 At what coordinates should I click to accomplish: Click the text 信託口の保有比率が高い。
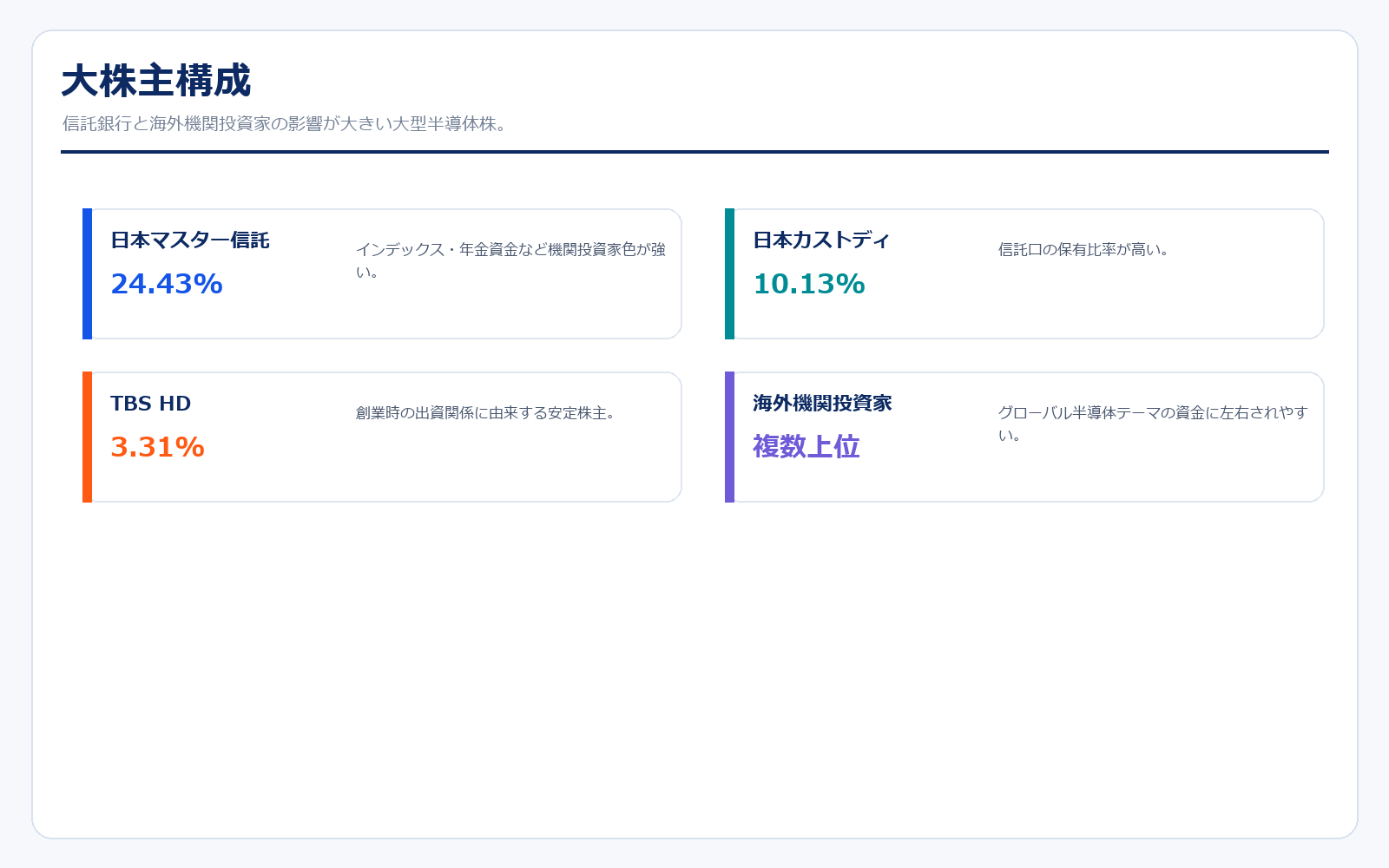coord(1083,250)
